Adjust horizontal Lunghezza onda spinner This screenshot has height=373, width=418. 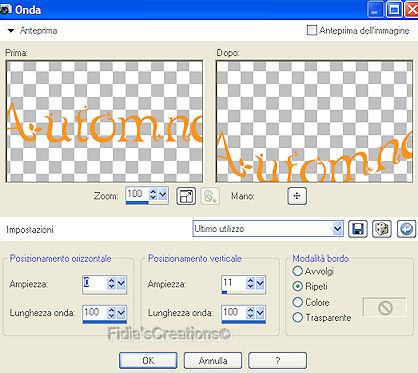[x=111, y=312]
